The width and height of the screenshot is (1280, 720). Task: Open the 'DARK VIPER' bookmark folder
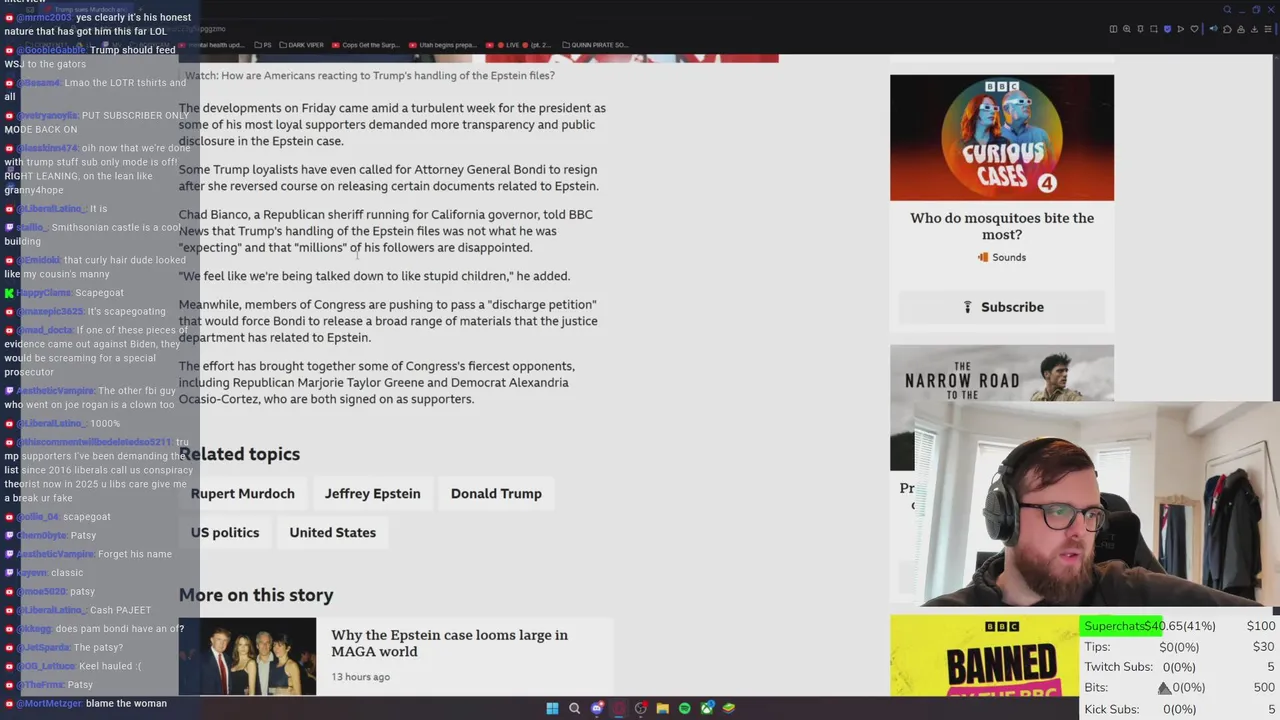(x=301, y=45)
